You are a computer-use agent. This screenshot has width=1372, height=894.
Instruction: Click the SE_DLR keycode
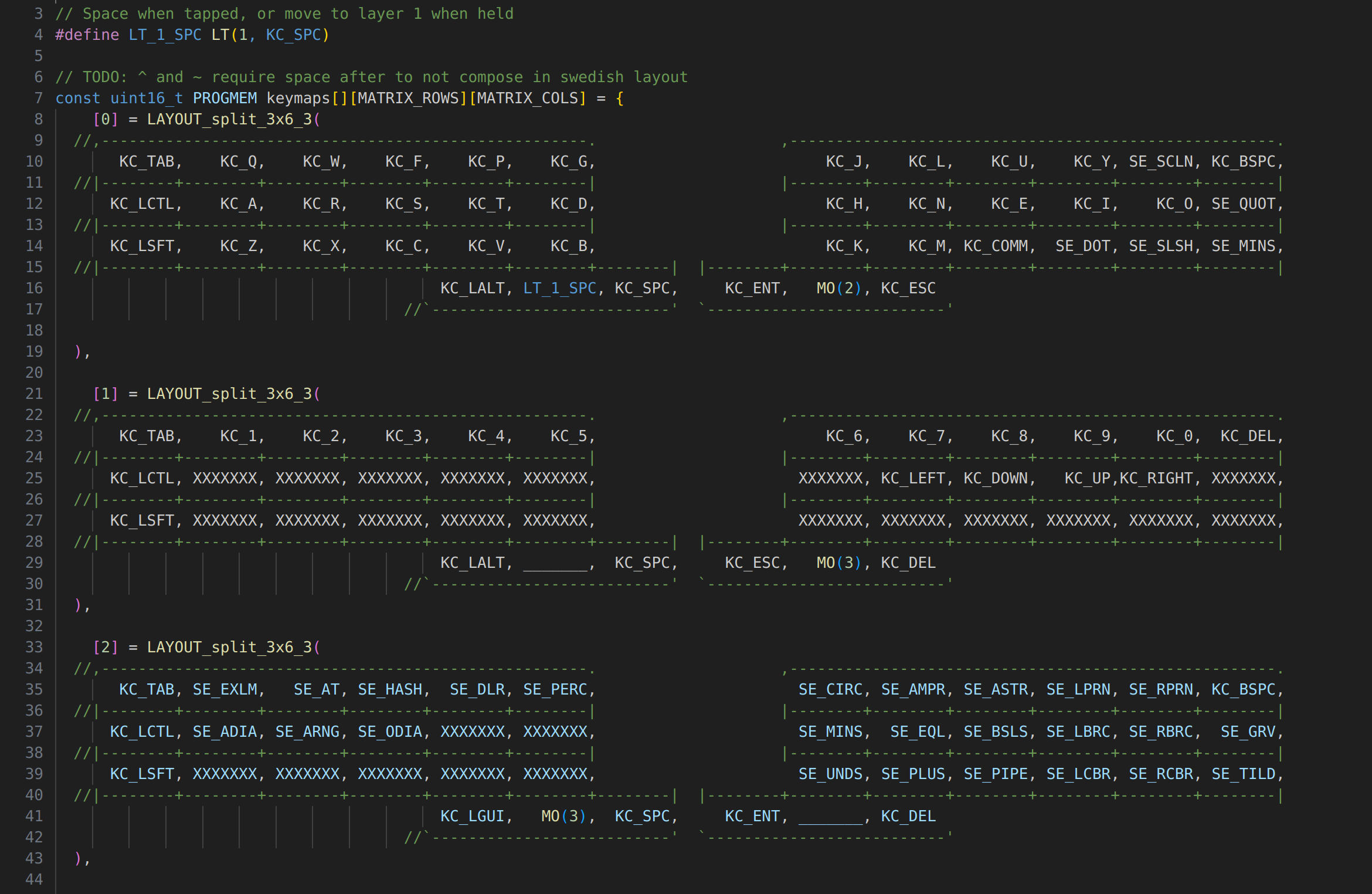click(477, 689)
